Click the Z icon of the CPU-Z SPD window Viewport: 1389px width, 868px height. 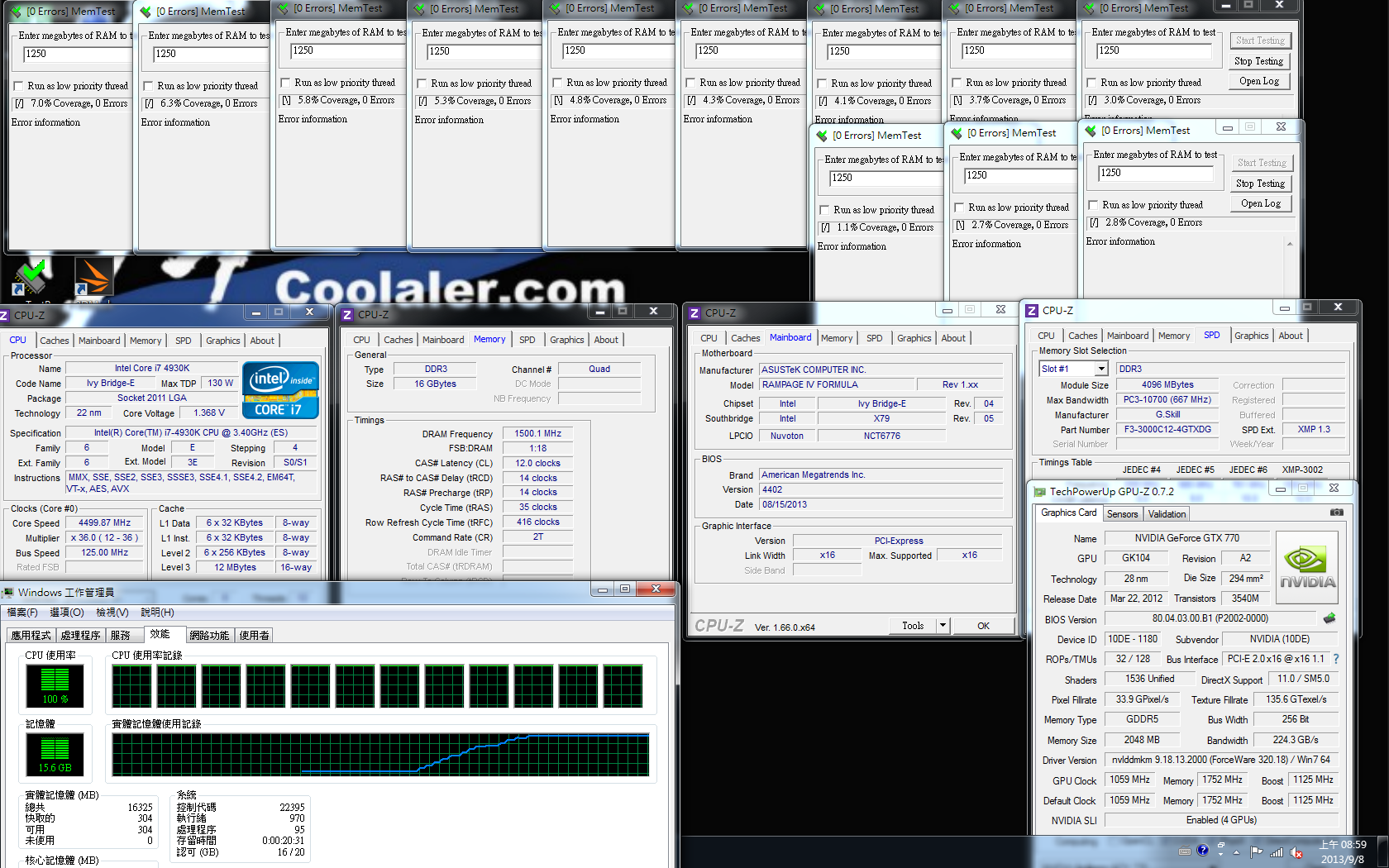pos(1032,311)
